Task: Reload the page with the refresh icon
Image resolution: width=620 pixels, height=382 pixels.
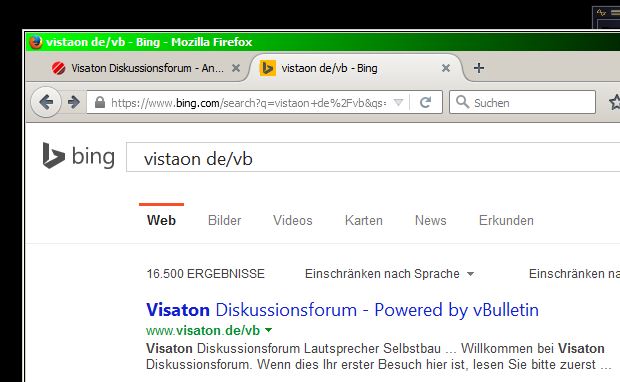Action: coord(425,103)
